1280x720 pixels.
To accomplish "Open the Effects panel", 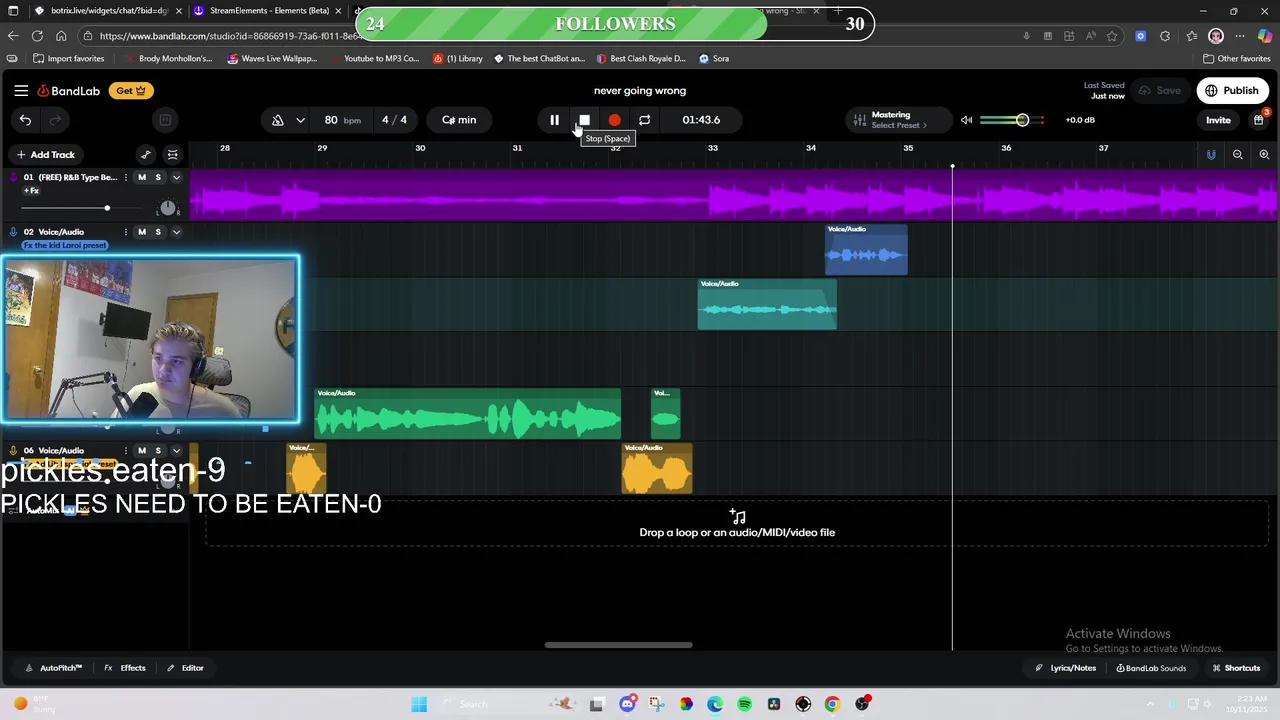I will (x=125, y=668).
